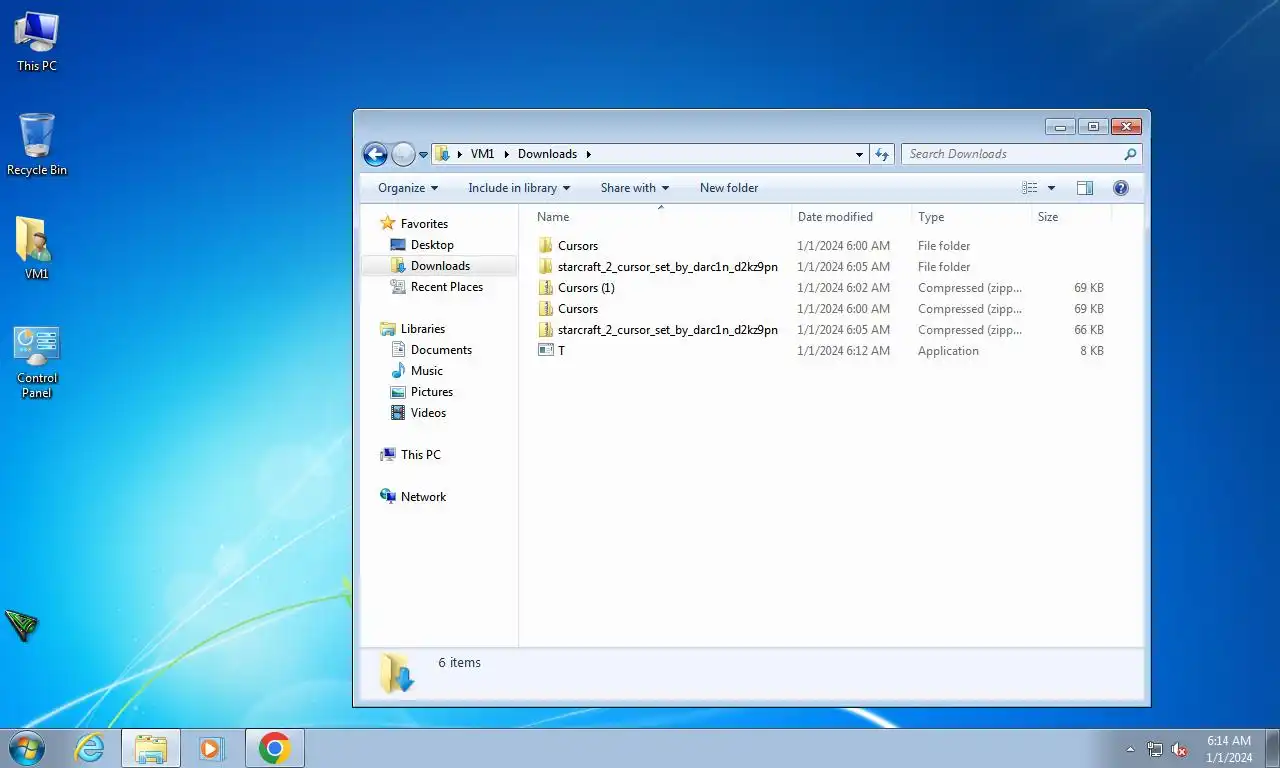Select the 66 KB starcraft zip file
This screenshot has width=1280, height=768.
click(657, 330)
